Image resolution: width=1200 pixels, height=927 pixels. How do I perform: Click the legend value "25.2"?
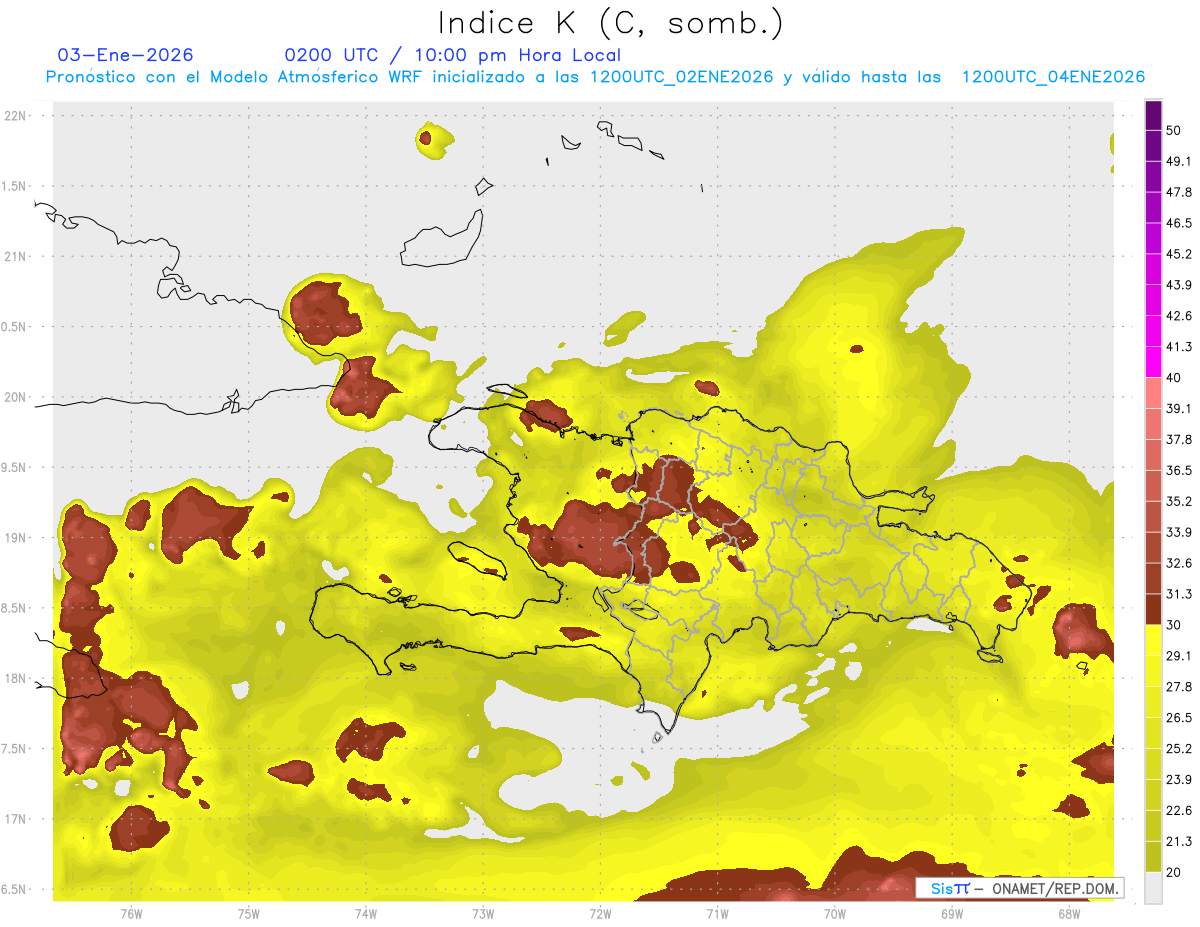[1179, 748]
